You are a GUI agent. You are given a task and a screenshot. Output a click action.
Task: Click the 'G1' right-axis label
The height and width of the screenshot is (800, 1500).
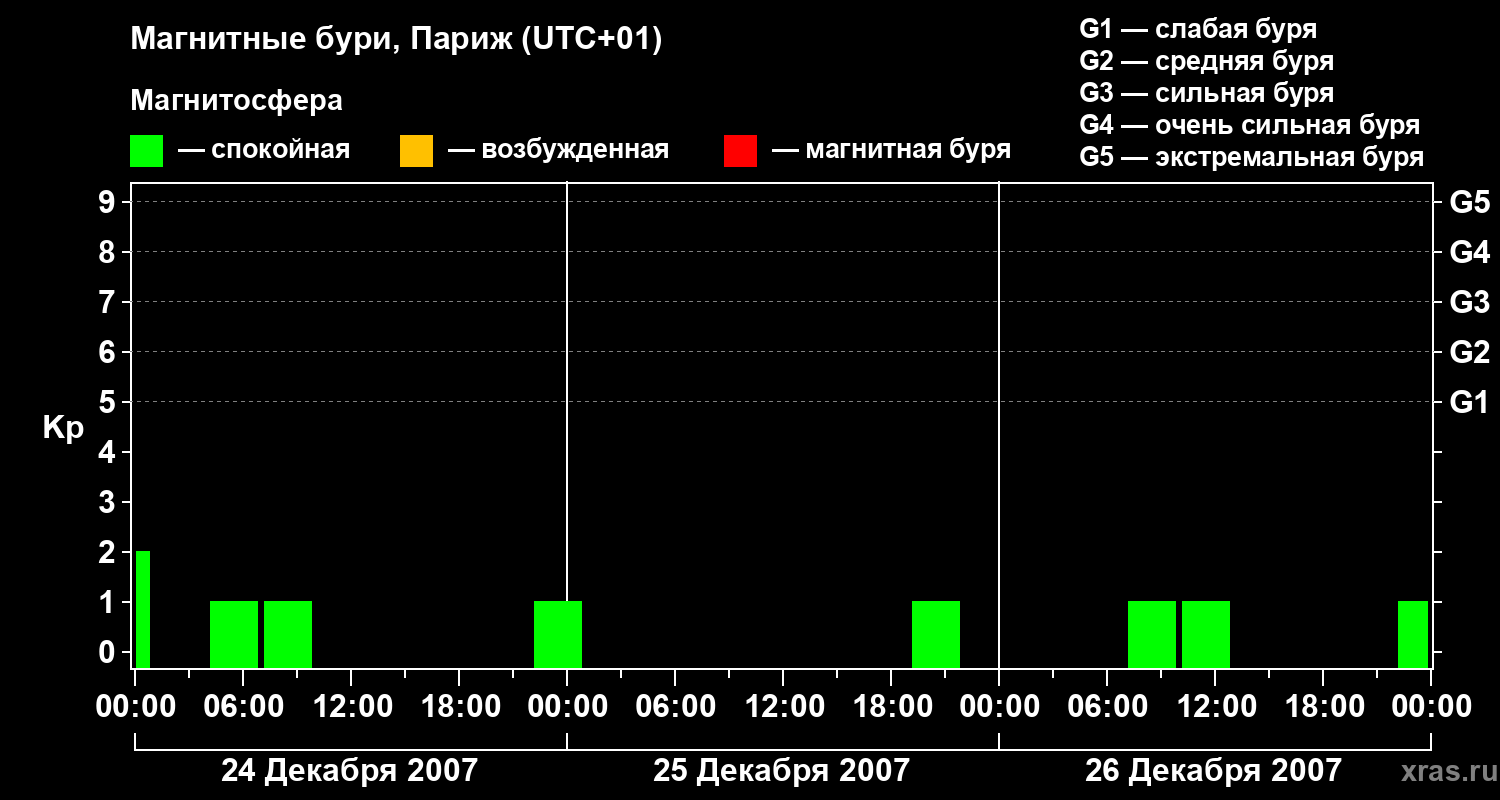1470,403
